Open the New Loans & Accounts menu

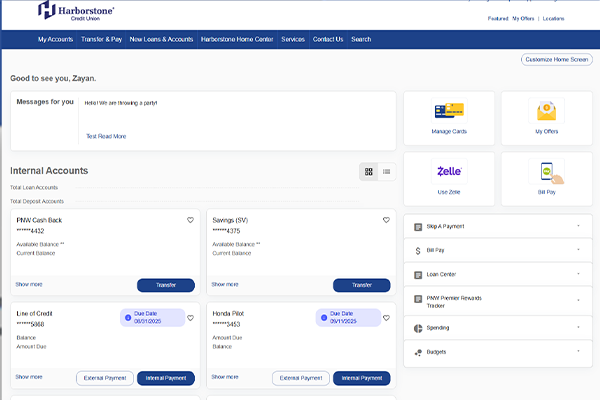point(161,39)
